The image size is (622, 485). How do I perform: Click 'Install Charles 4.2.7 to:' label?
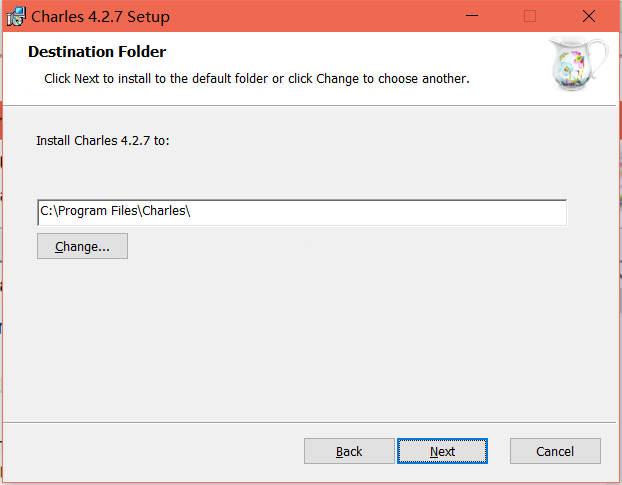pyautogui.click(x=103, y=141)
